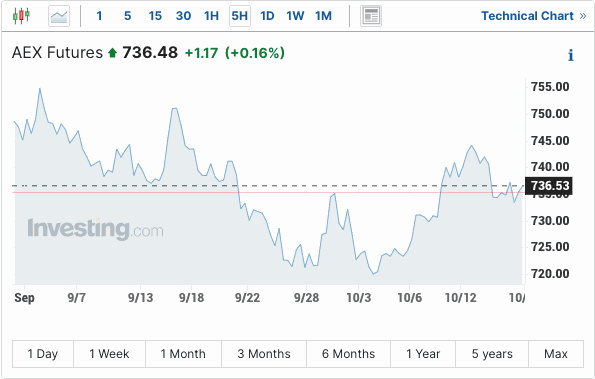Click the 750.00 axis label
This screenshot has width=595, height=379.
point(550,113)
